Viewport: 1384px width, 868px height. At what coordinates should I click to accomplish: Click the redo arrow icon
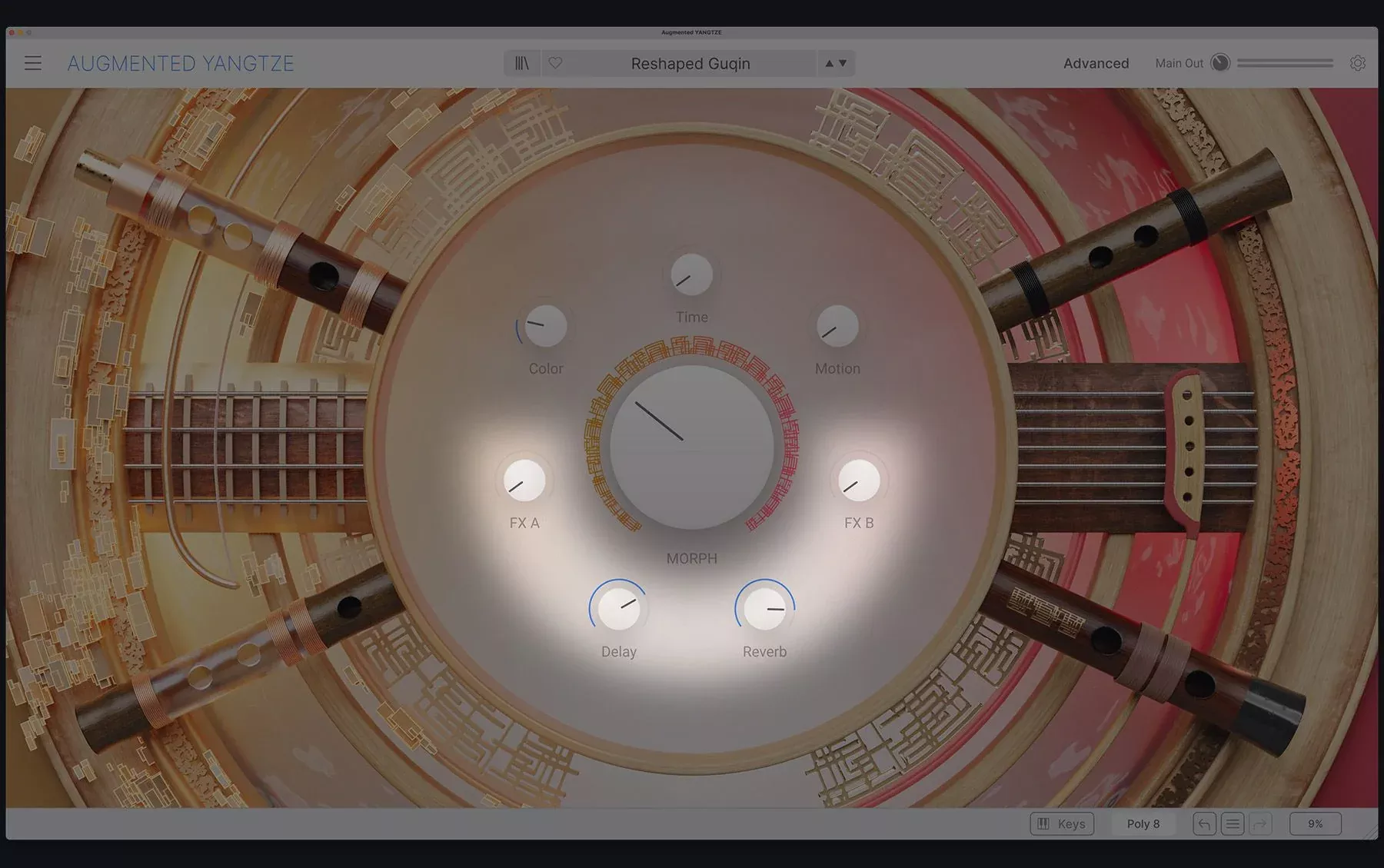click(1260, 824)
